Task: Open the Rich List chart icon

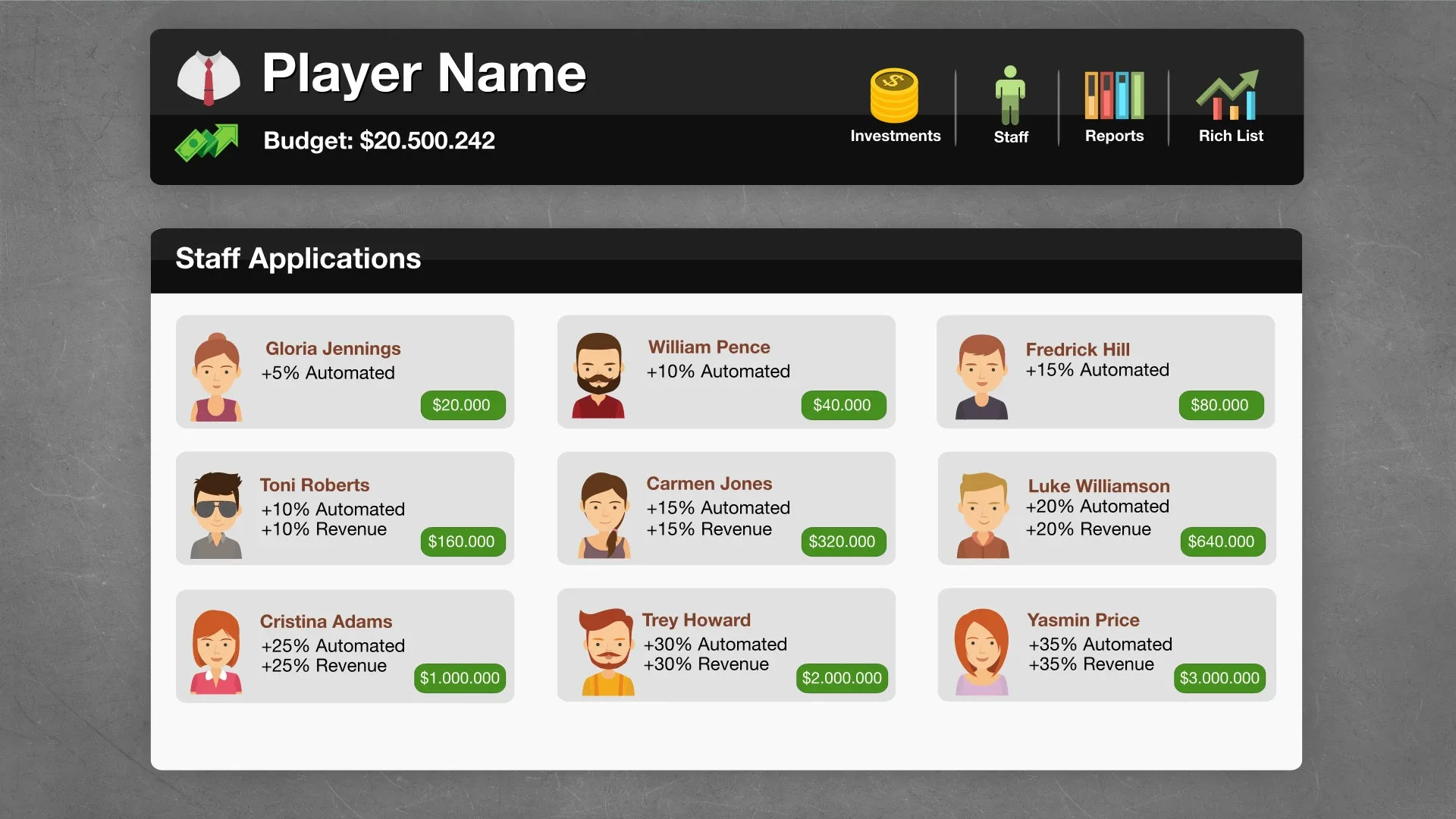Action: point(1229,96)
